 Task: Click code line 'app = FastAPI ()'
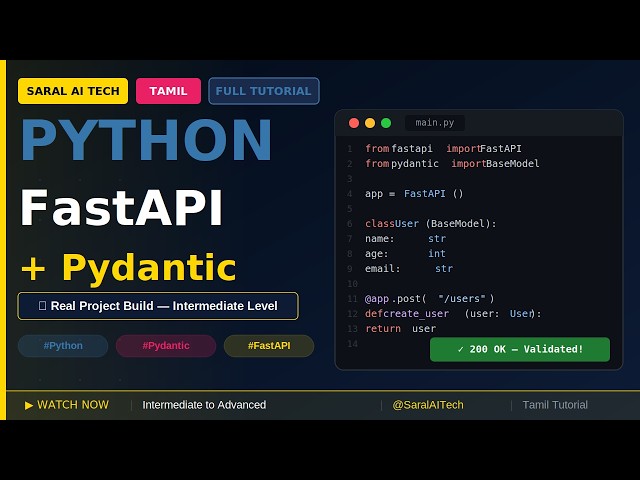click(x=414, y=193)
